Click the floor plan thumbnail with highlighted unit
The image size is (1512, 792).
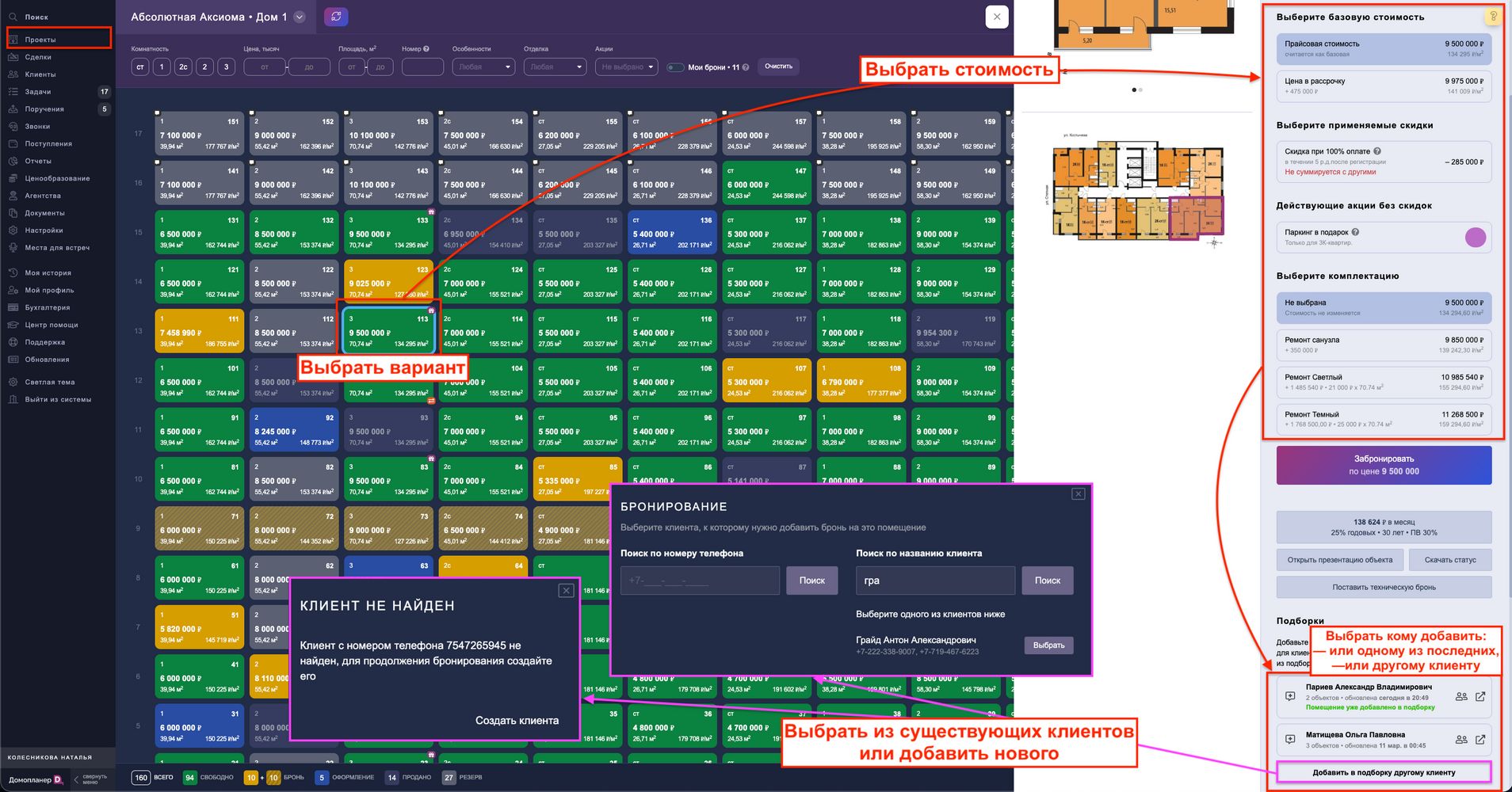[x=1138, y=192]
